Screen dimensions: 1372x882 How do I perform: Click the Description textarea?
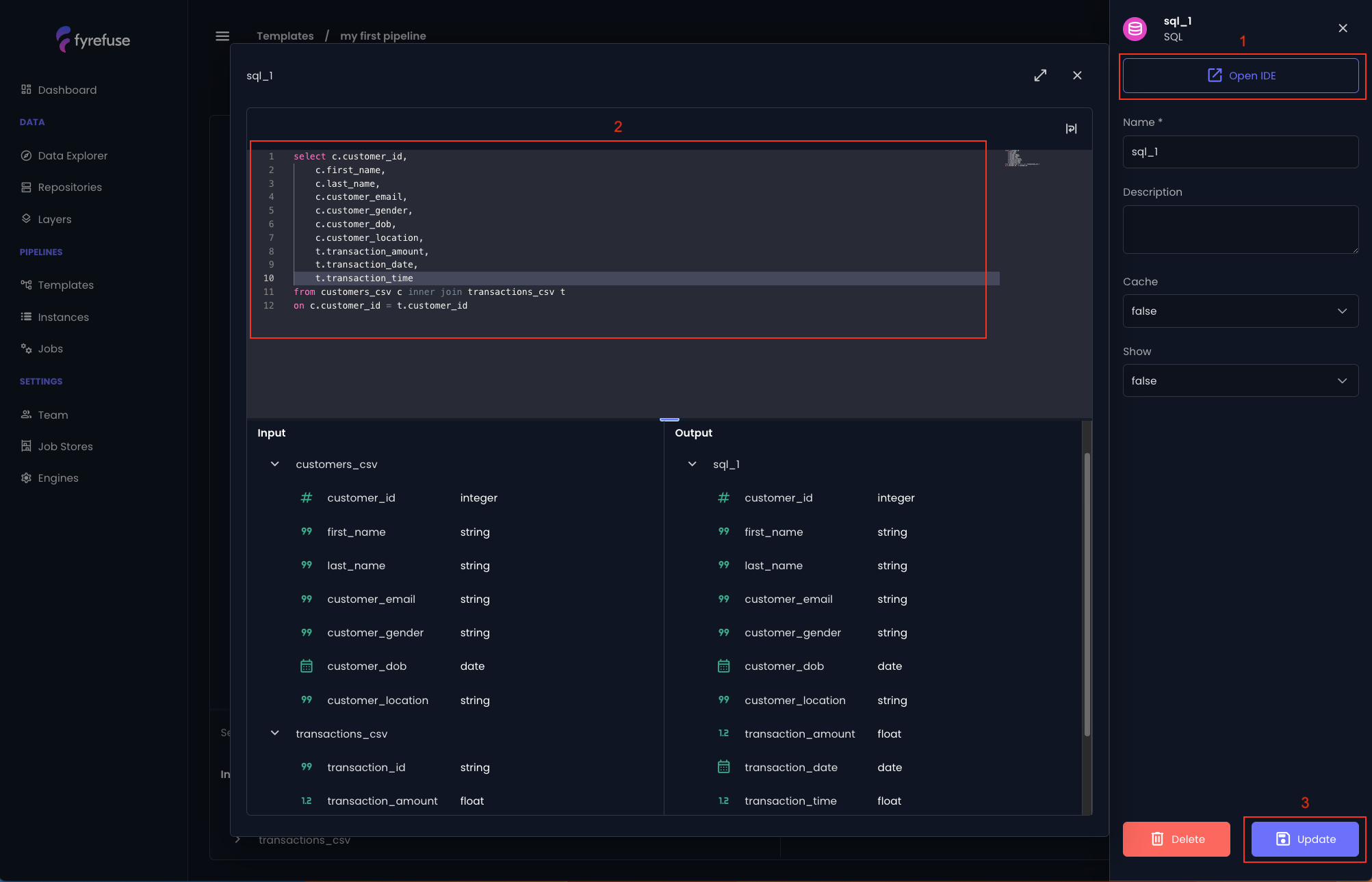[1241, 229]
